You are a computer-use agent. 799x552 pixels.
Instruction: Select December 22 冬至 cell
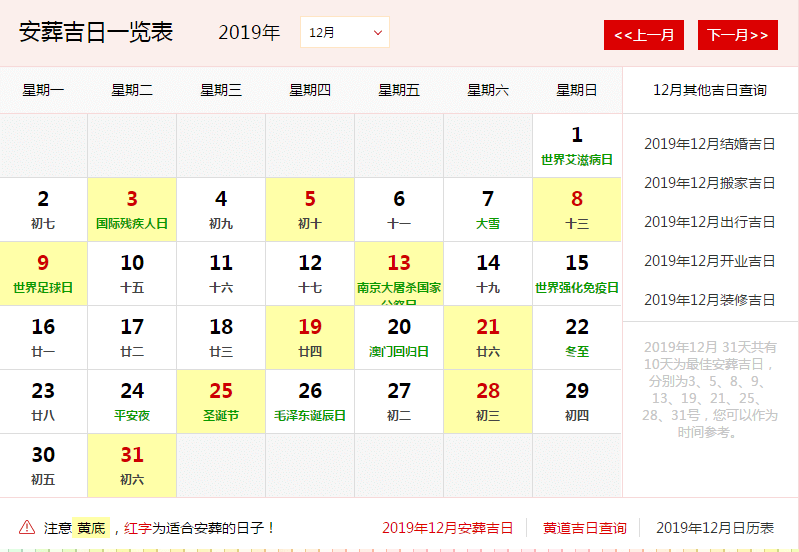[x=577, y=338]
